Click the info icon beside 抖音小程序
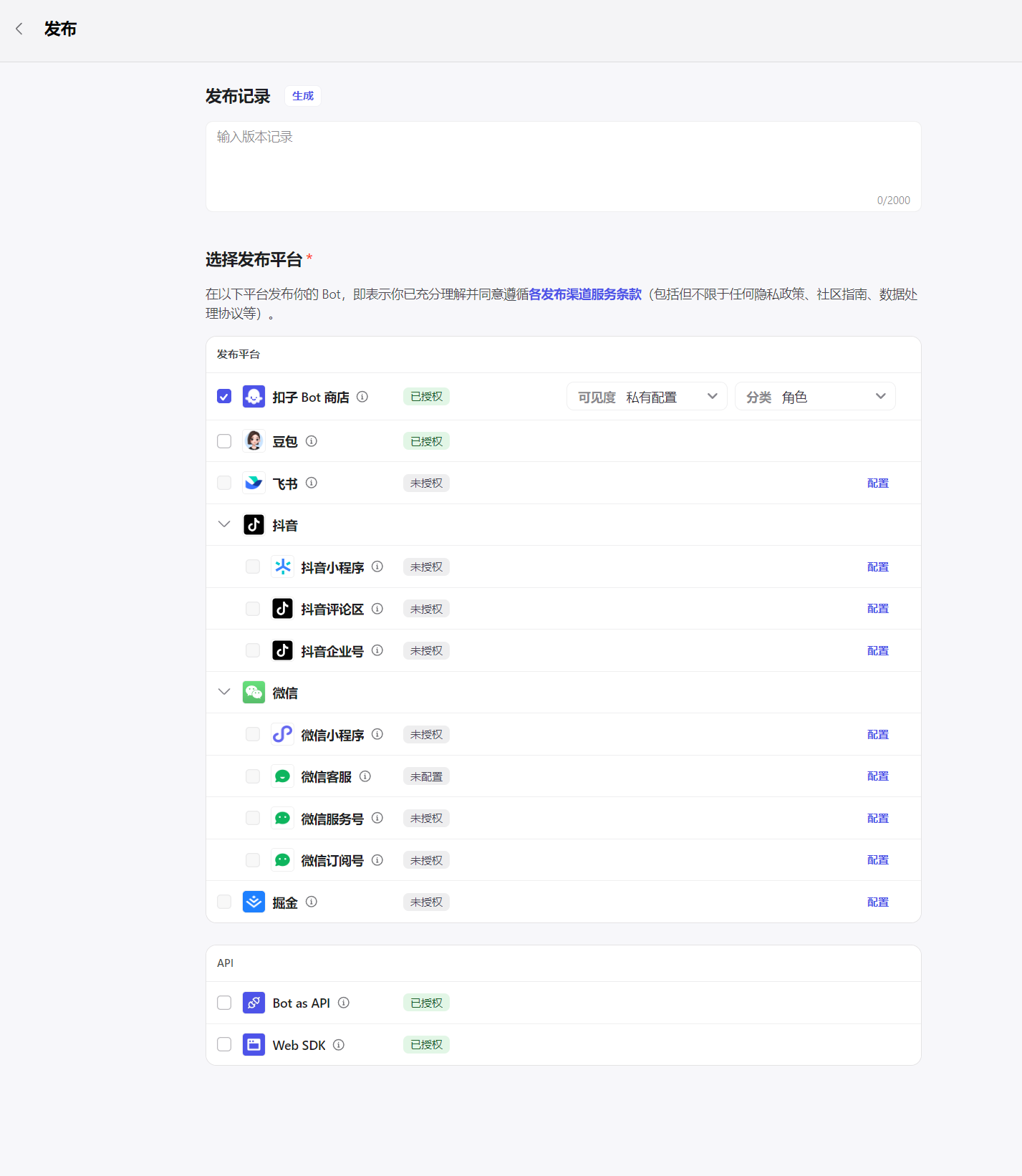 coord(377,567)
